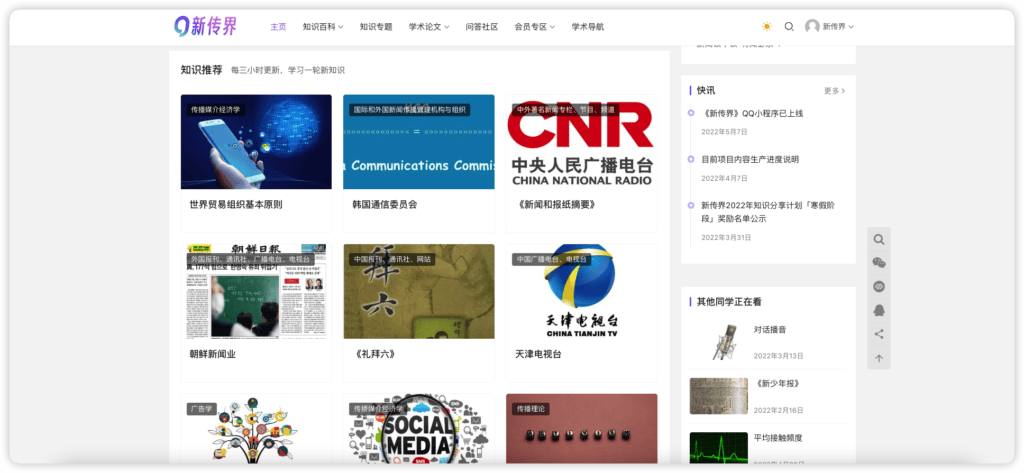The image size is (1024, 473).
Task: Click the floating share icon
Action: (x=879, y=334)
